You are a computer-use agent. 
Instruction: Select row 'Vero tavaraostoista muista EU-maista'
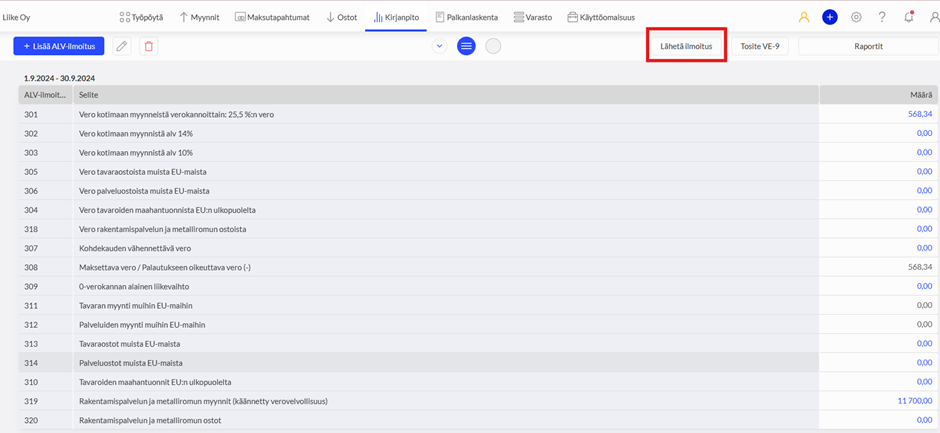(x=476, y=172)
